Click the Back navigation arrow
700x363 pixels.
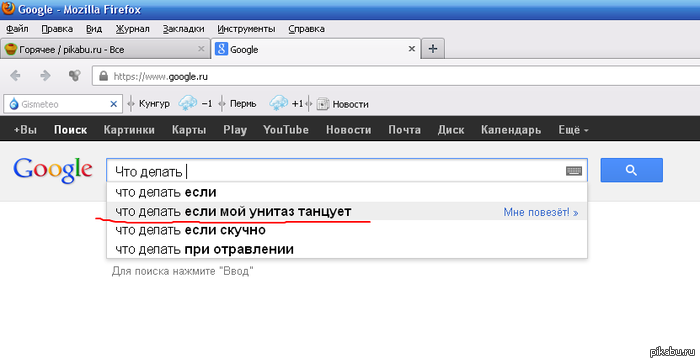[15, 76]
